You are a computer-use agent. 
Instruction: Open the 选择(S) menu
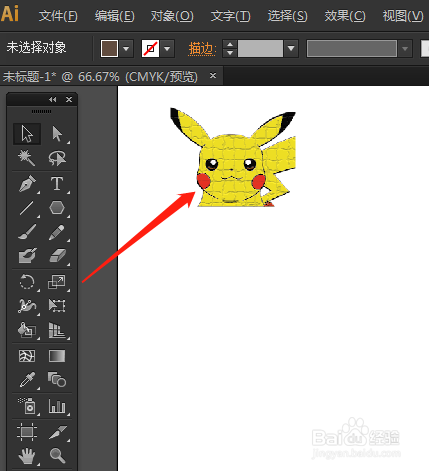pos(287,16)
